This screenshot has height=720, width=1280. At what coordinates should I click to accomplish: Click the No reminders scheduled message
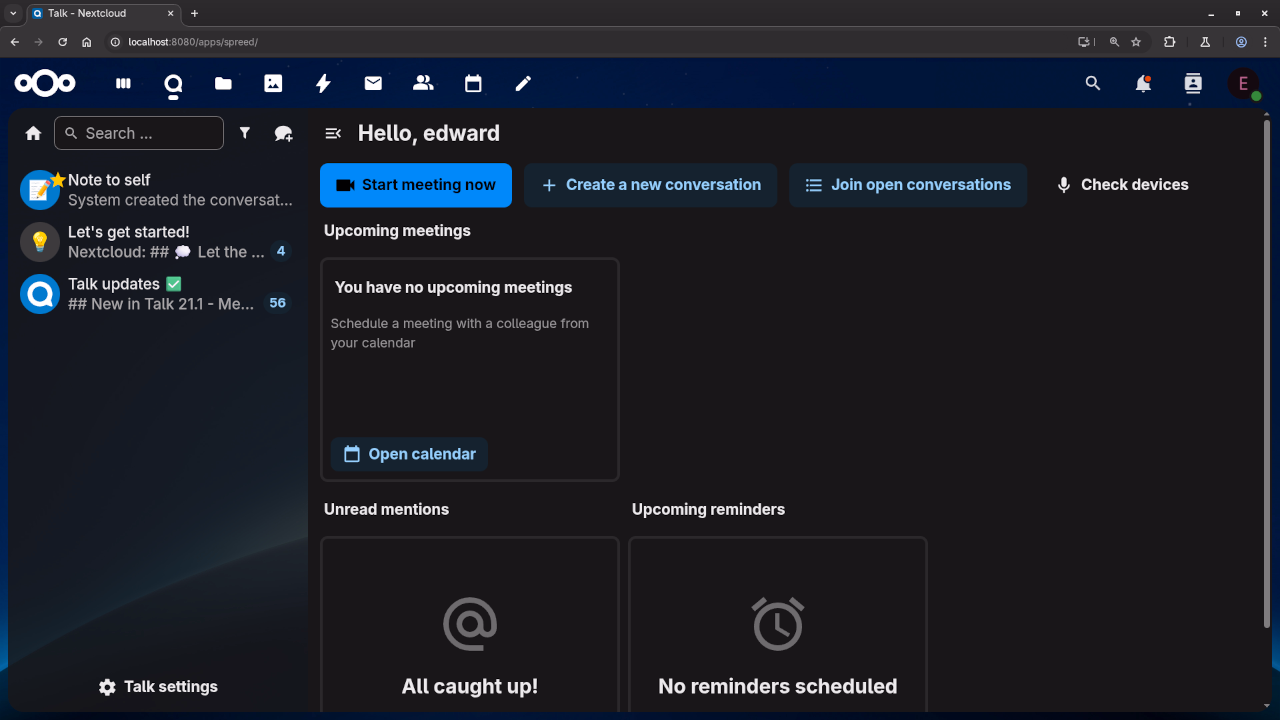[x=778, y=686]
